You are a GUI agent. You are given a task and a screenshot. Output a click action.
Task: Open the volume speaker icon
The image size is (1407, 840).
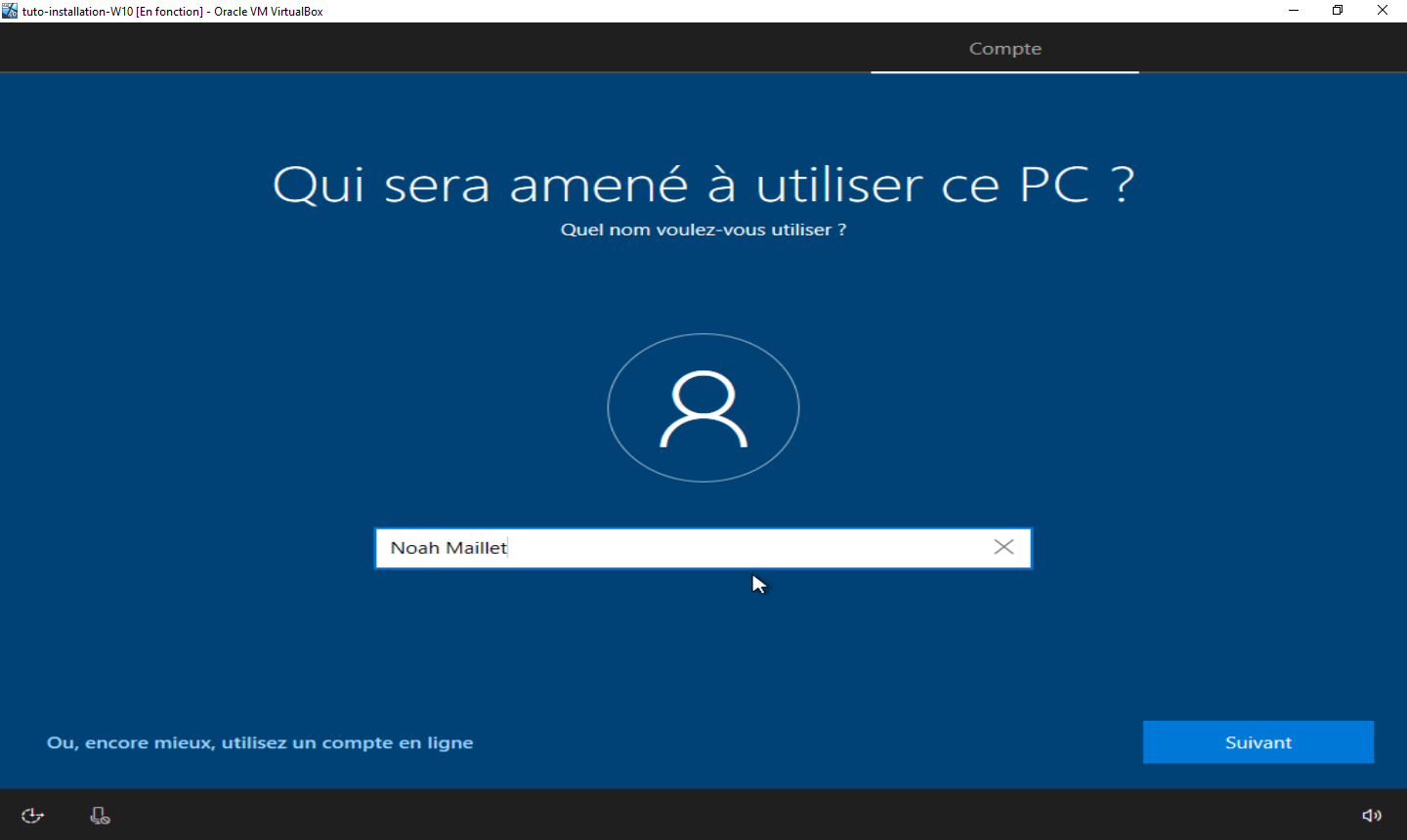click(x=1372, y=816)
